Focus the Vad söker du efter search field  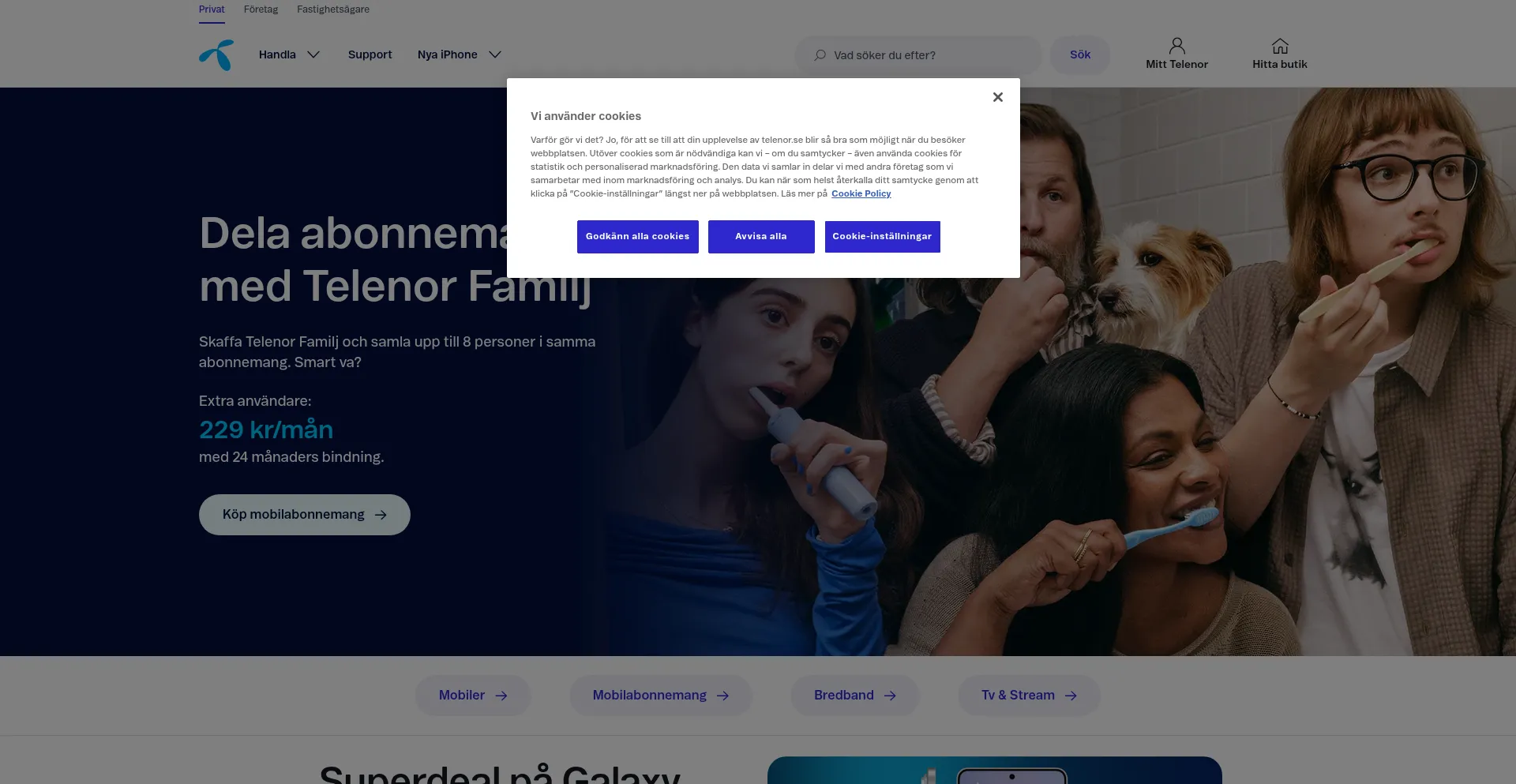(x=918, y=55)
